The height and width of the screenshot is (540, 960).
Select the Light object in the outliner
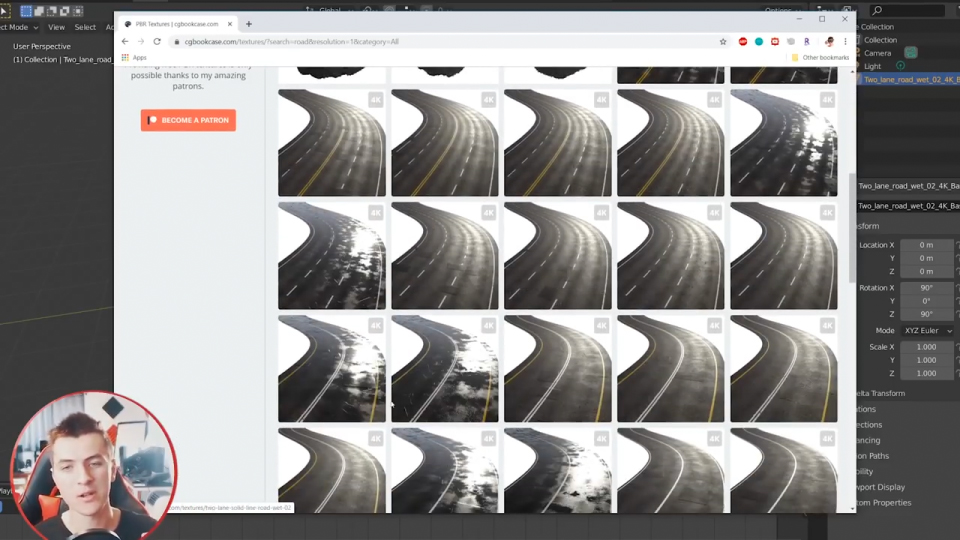coord(872,66)
